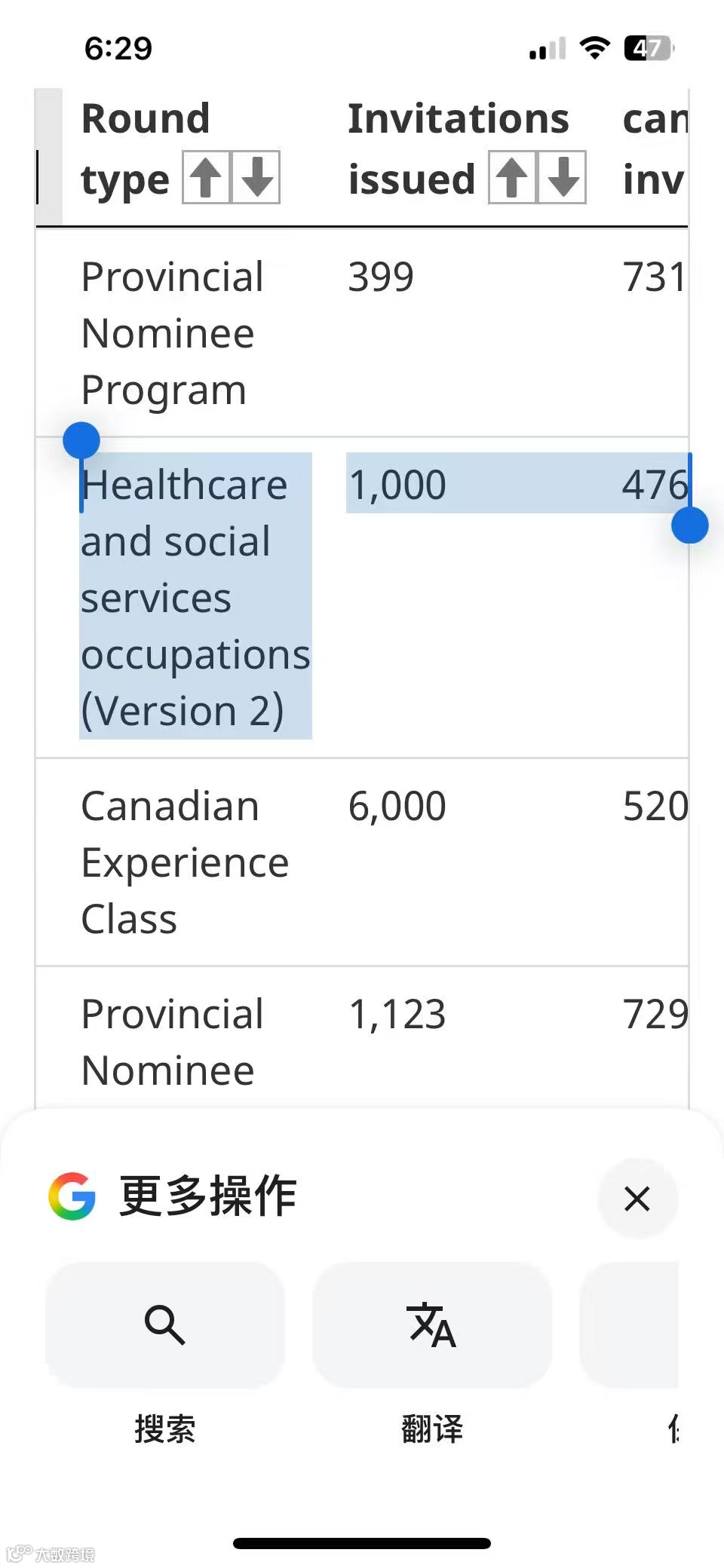Screen dimensions: 724x1568
Task: Sort Round type column ascending
Action: tap(206, 177)
